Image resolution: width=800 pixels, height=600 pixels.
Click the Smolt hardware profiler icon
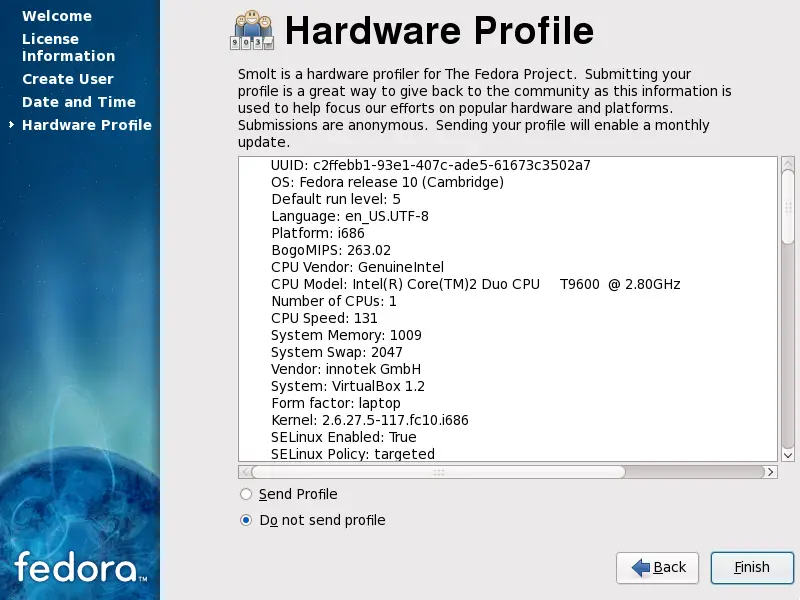[251, 30]
